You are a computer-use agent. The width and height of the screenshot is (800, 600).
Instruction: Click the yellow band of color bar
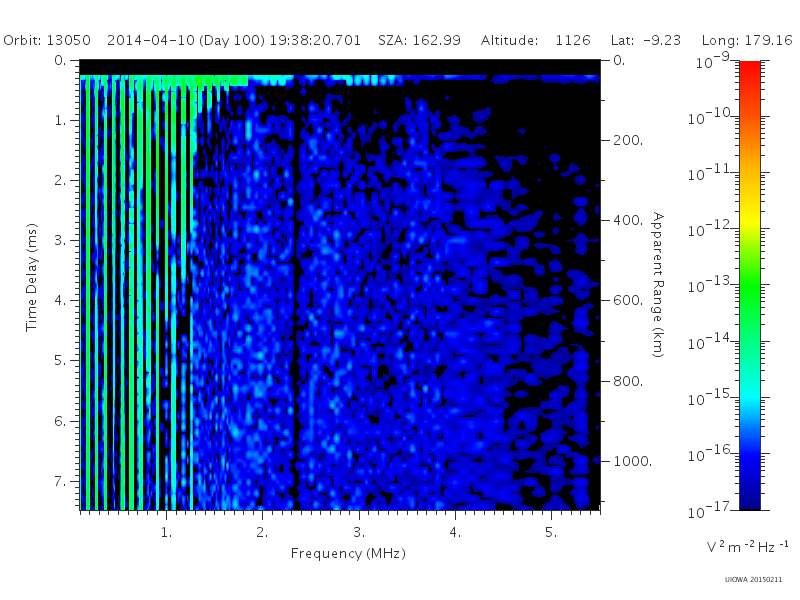pyautogui.click(x=749, y=217)
